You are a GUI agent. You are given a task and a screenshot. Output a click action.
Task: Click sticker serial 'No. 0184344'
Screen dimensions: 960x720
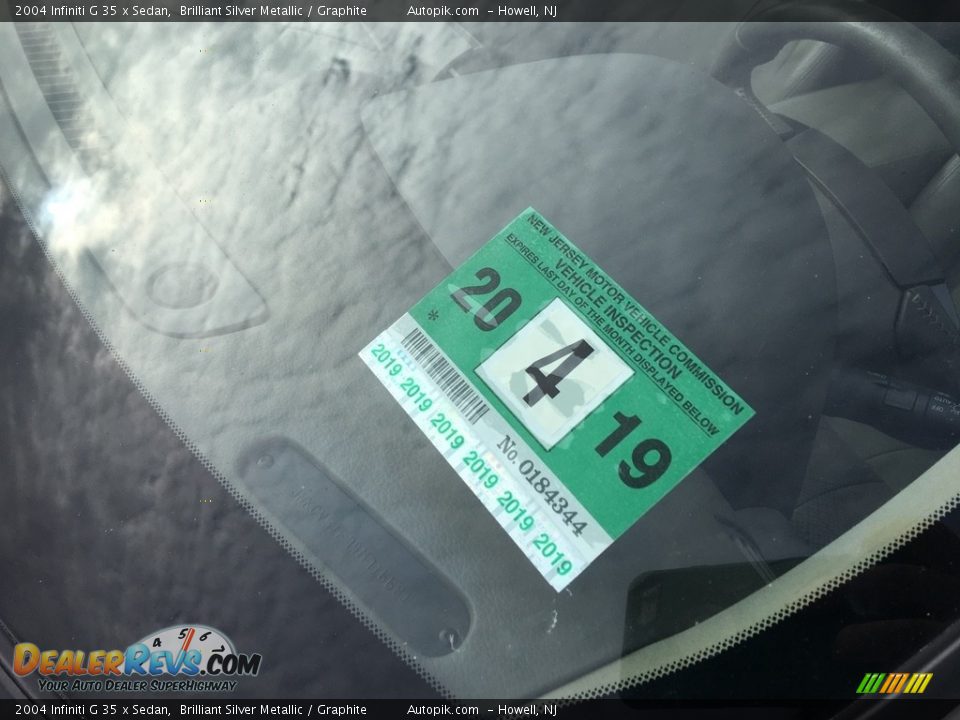pyautogui.click(x=542, y=484)
